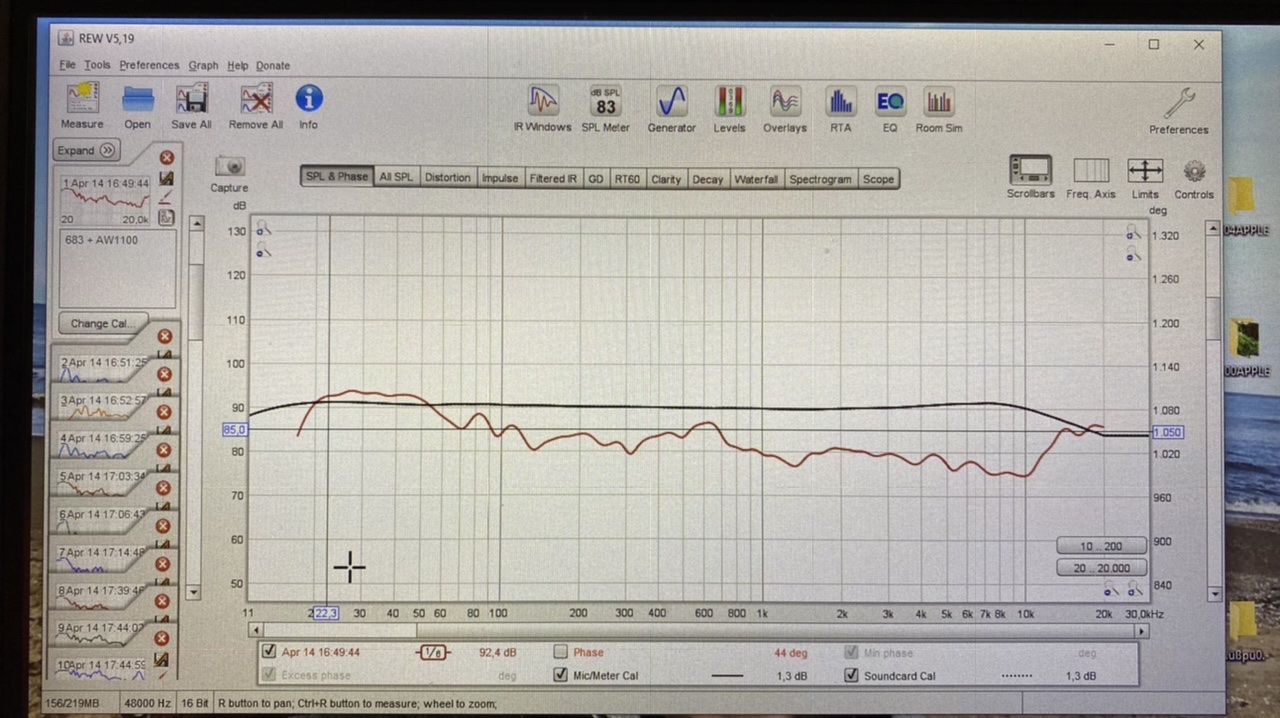
Task: Toggle the Apr 14 16:49:44 trace checkbox
Action: tap(268, 652)
